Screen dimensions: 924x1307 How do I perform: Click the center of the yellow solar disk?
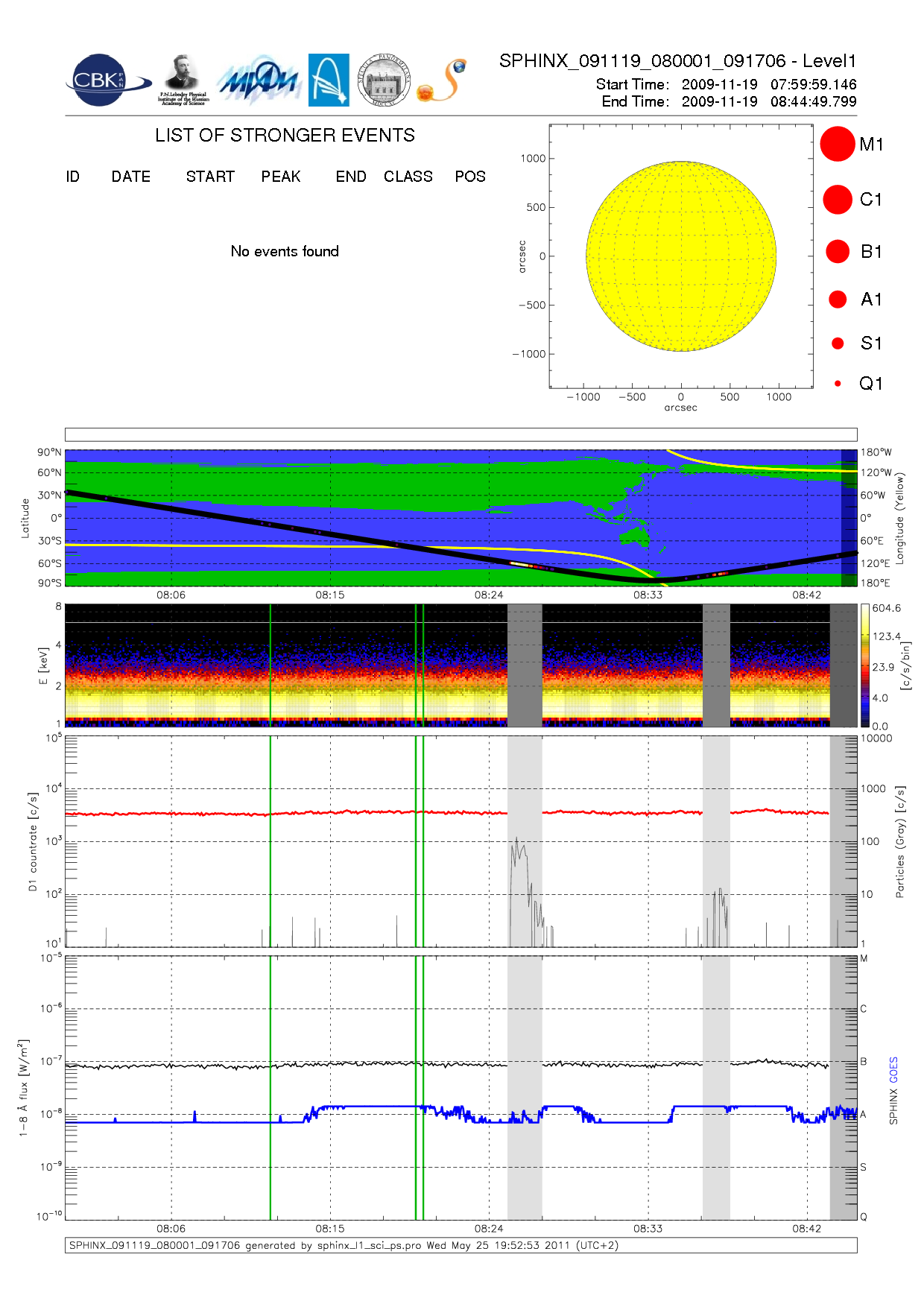(x=681, y=256)
